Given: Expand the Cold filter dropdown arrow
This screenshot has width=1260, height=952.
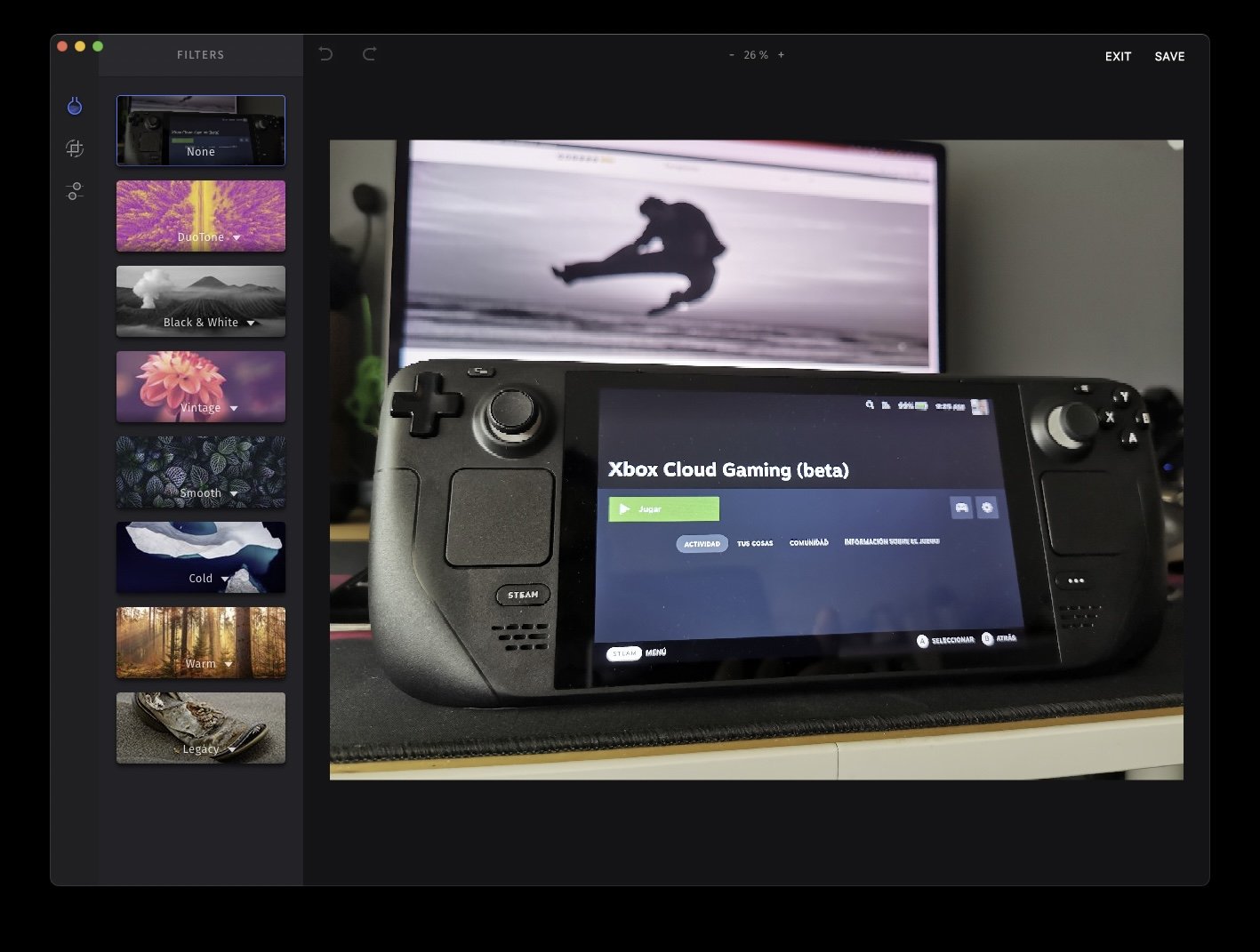Looking at the screenshot, I should (x=224, y=580).
